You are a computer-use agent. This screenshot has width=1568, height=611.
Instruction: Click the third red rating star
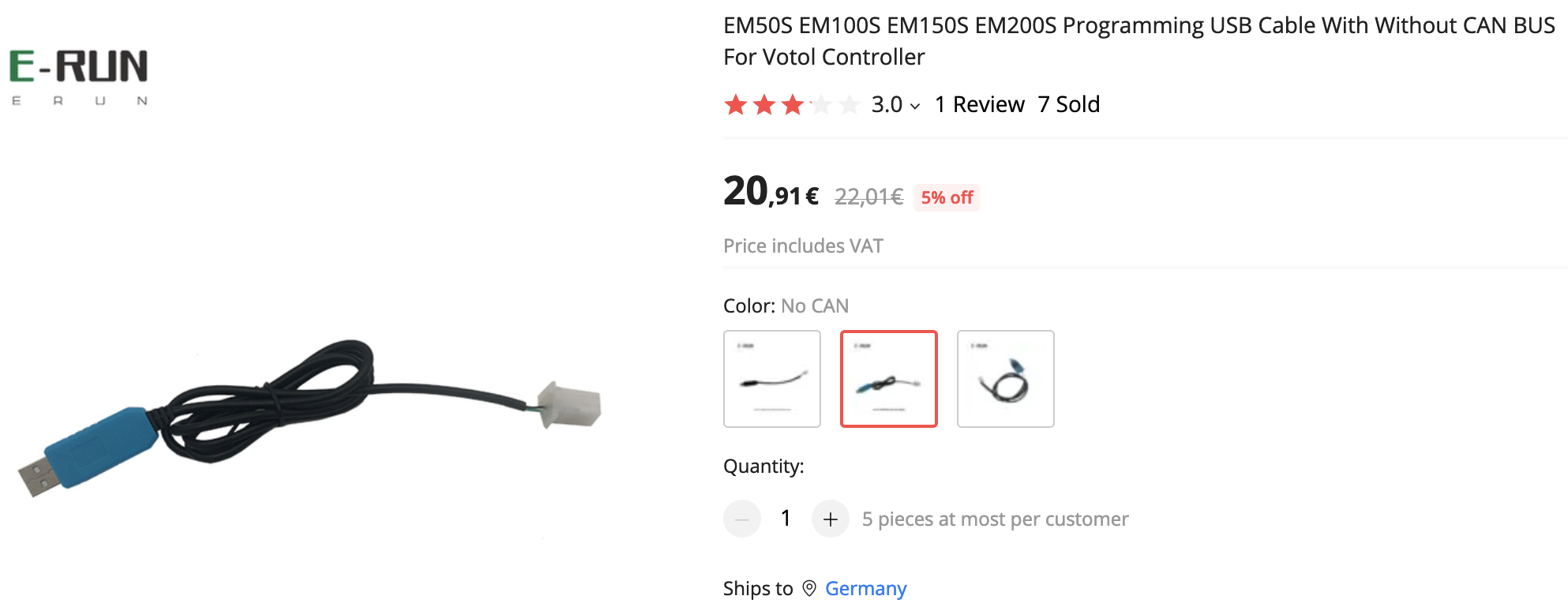[x=793, y=104]
